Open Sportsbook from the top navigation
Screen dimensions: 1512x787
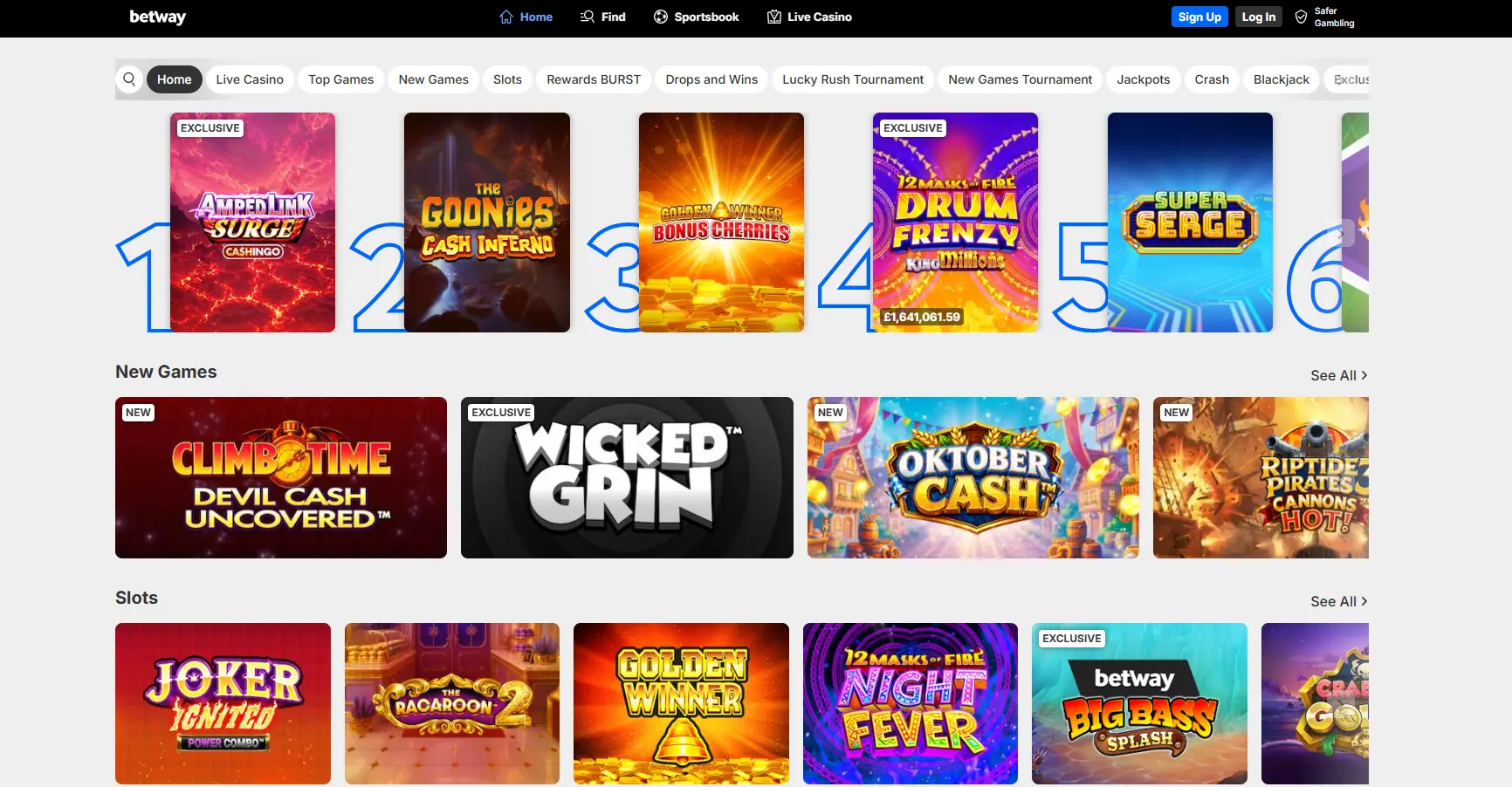click(697, 17)
